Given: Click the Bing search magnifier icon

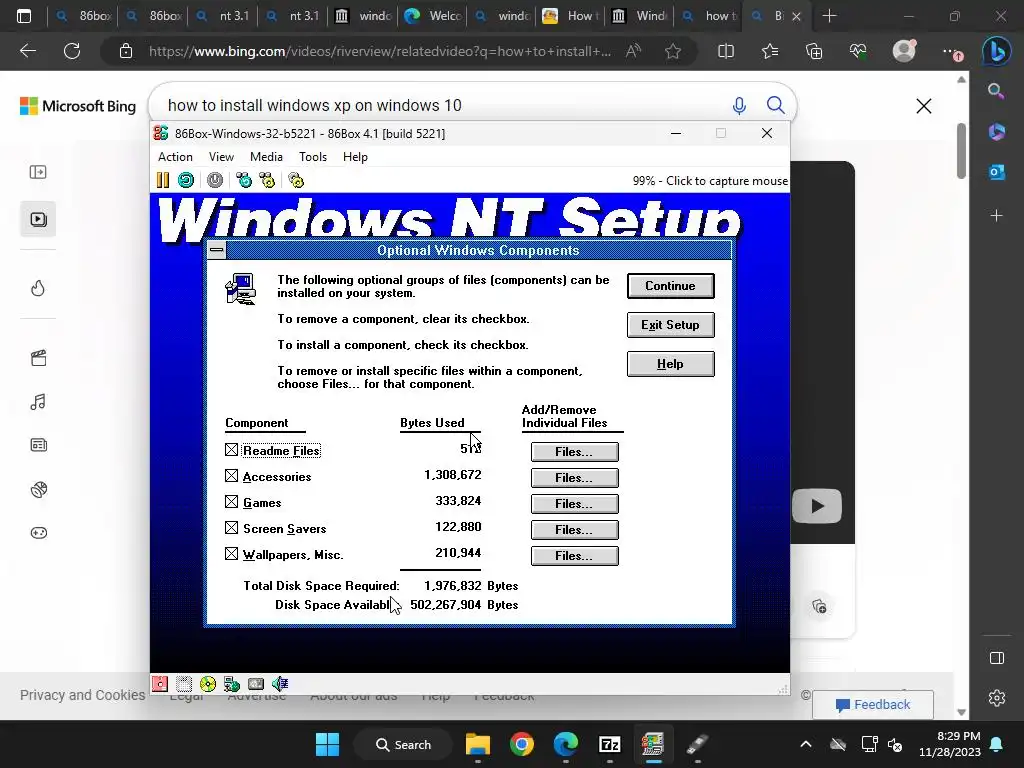Looking at the screenshot, I should coord(775,105).
